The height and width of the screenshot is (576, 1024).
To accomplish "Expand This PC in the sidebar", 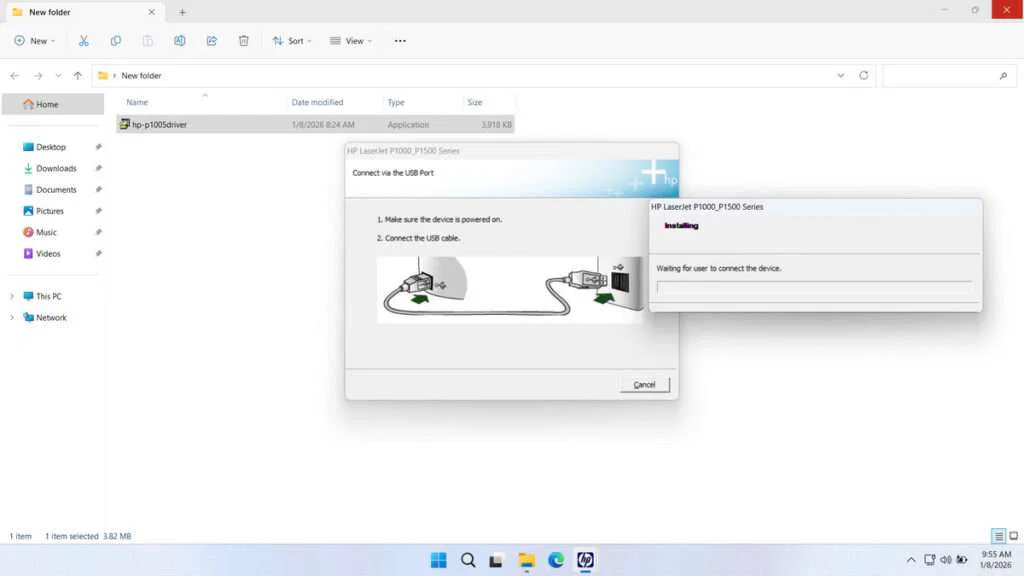I will [11, 295].
